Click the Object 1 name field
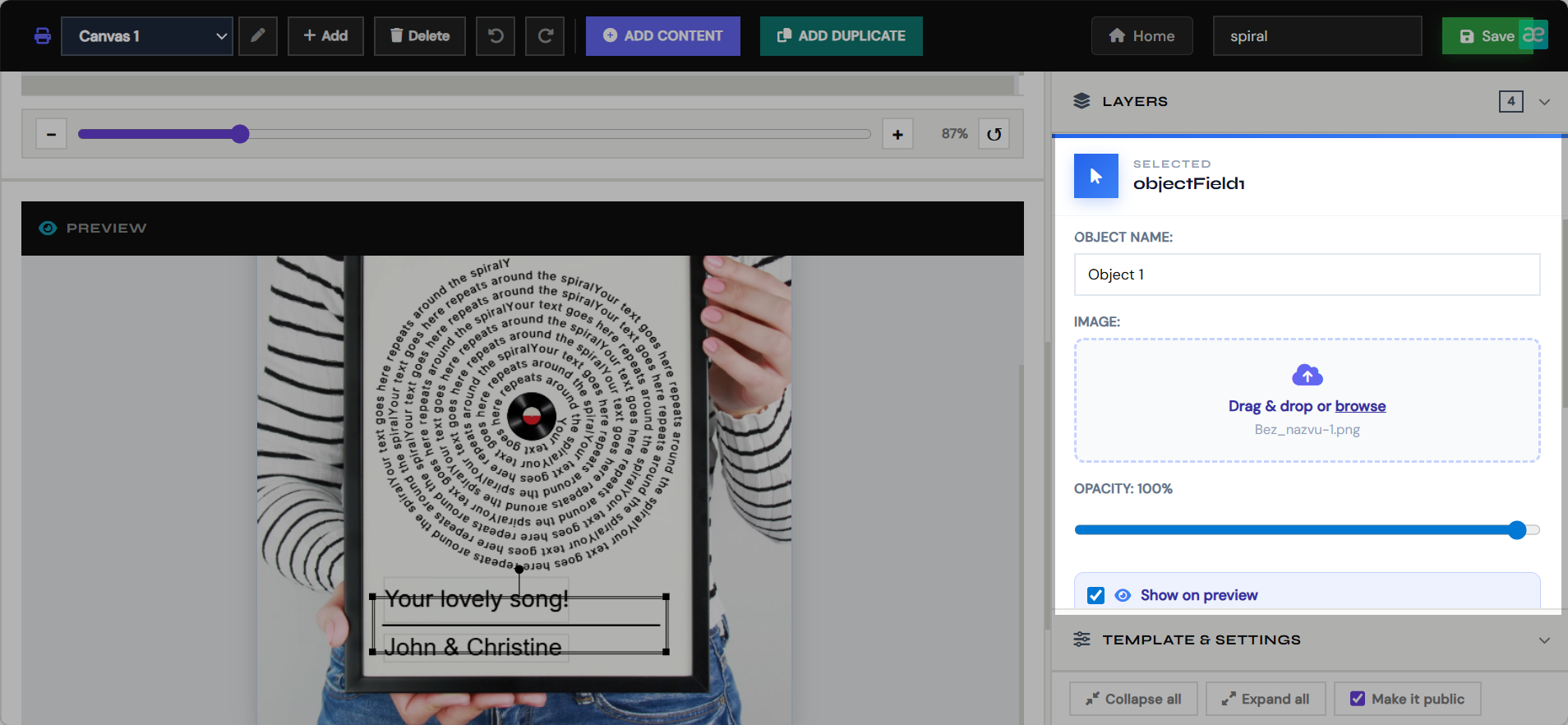This screenshot has height=725, width=1568. point(1307,275)
